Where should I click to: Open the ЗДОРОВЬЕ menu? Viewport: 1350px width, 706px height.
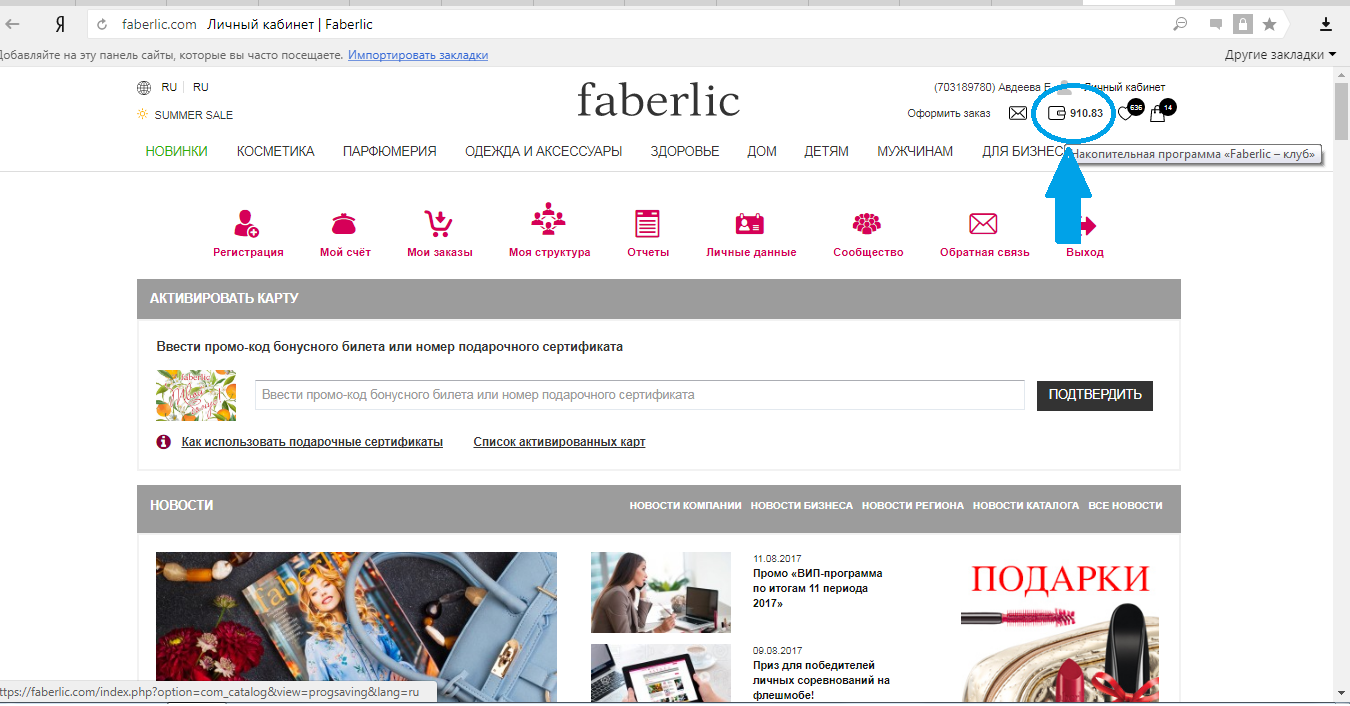tap(684, 151)
